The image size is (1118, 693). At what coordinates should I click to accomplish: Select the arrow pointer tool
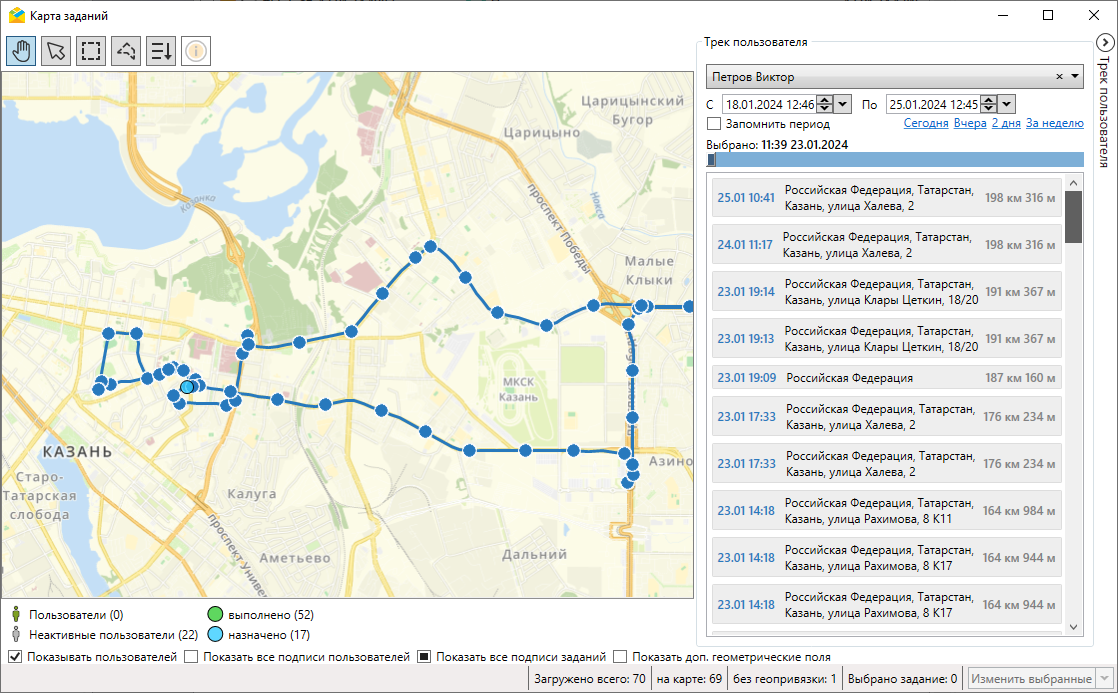(56, 50)
